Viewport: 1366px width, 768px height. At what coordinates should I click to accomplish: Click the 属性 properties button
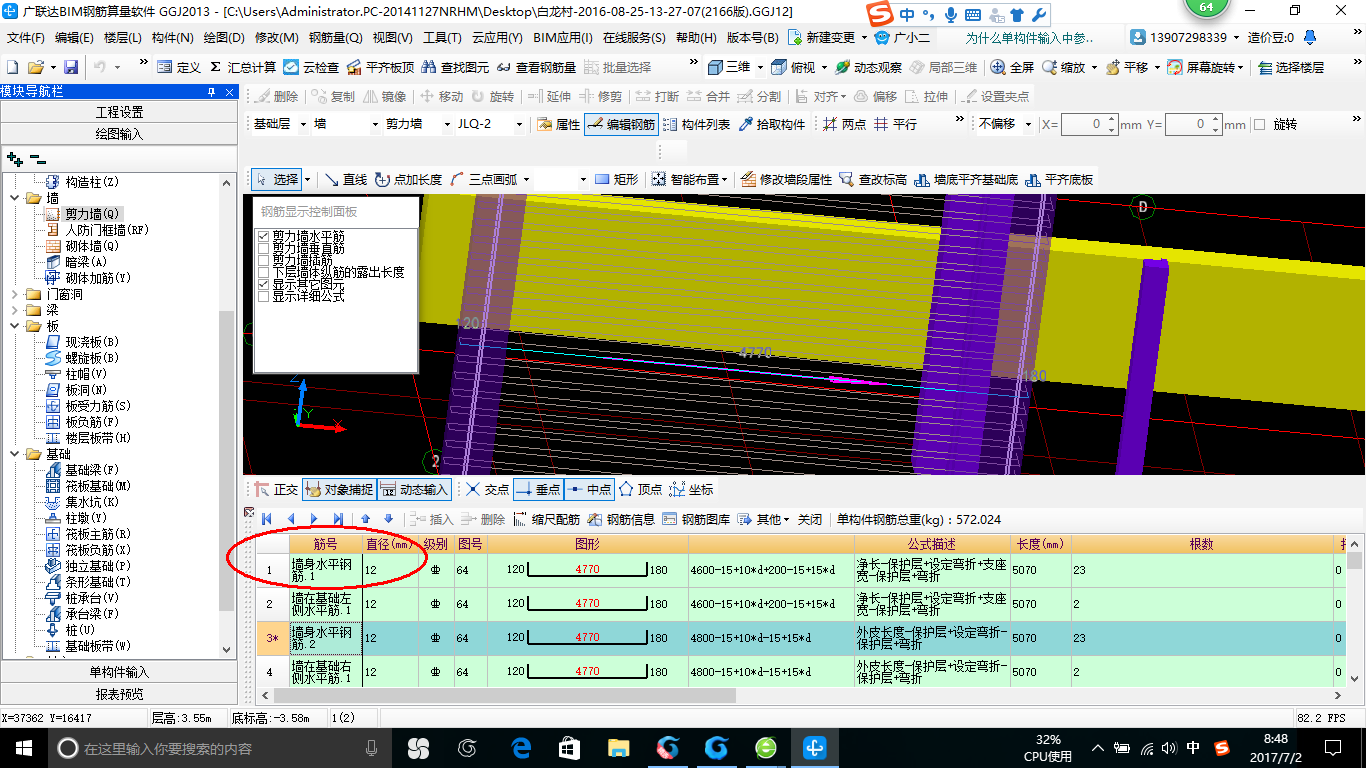558,124
